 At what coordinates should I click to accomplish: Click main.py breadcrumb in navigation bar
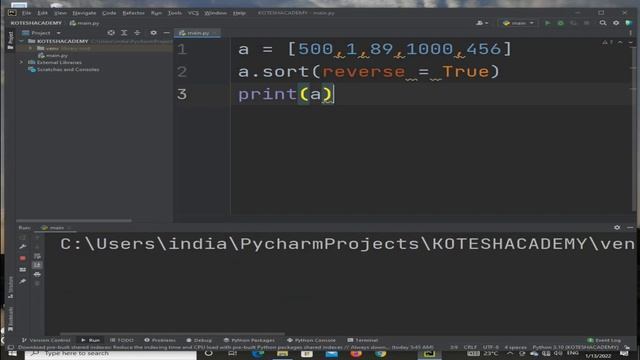click(84, 23)
